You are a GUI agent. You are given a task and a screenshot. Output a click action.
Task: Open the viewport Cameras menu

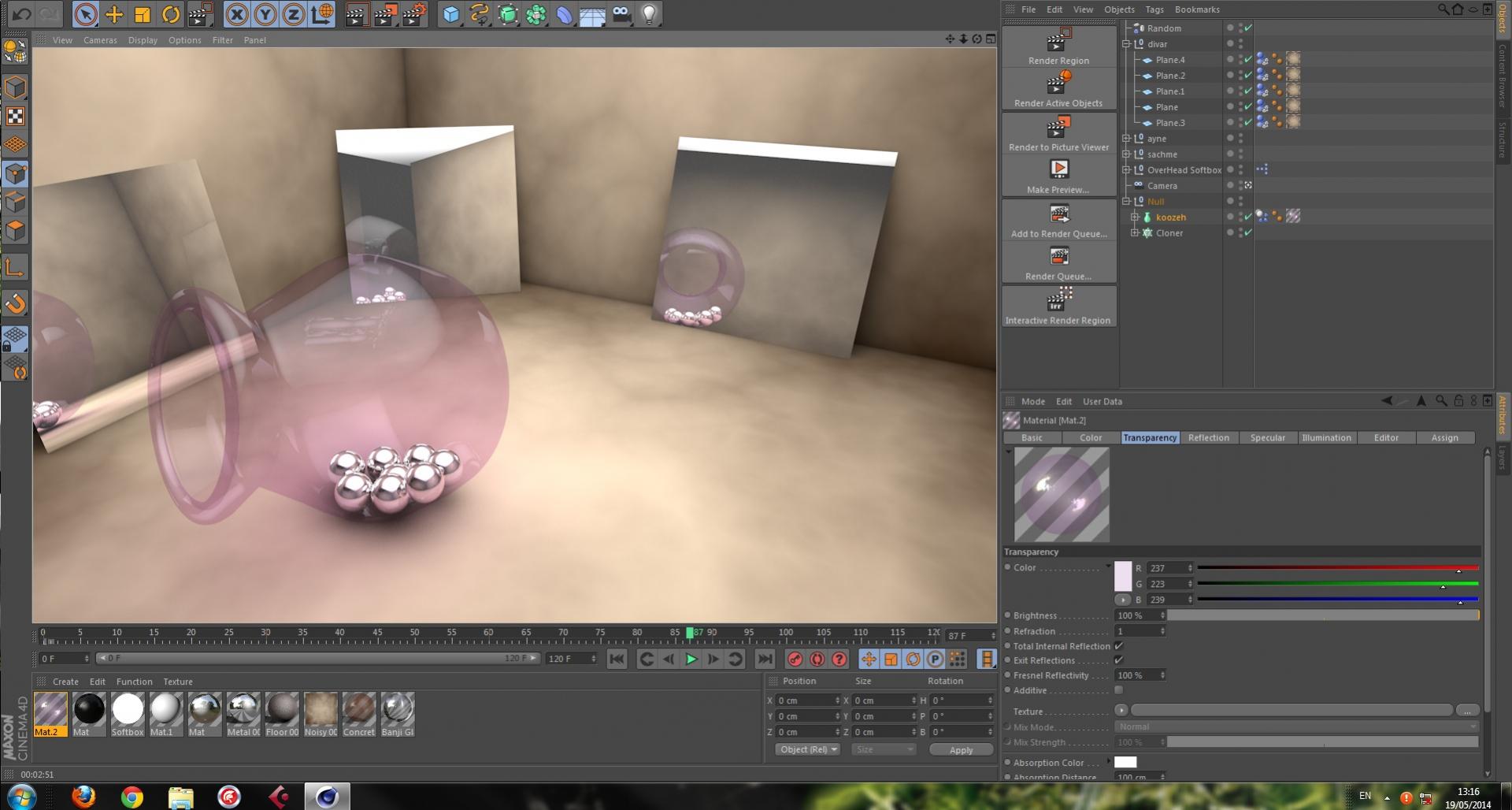tap(100, 39)
